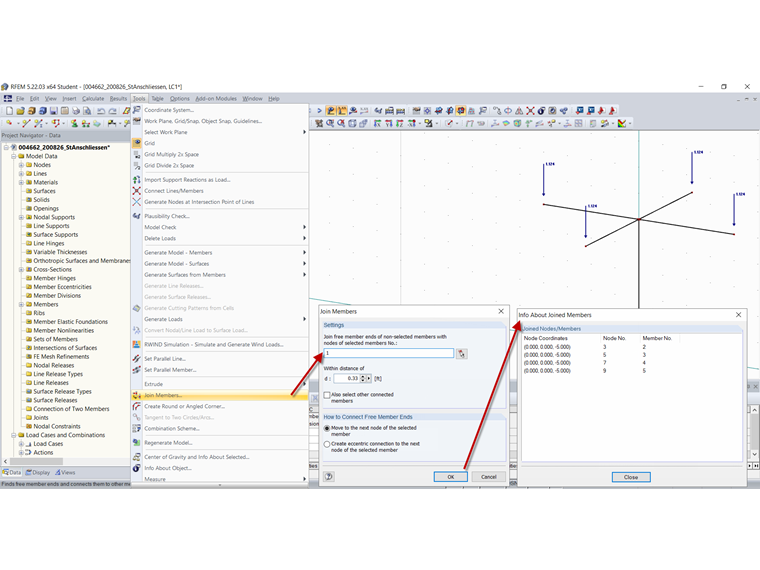Open the Add-on Modules menu

click(216, 98)
